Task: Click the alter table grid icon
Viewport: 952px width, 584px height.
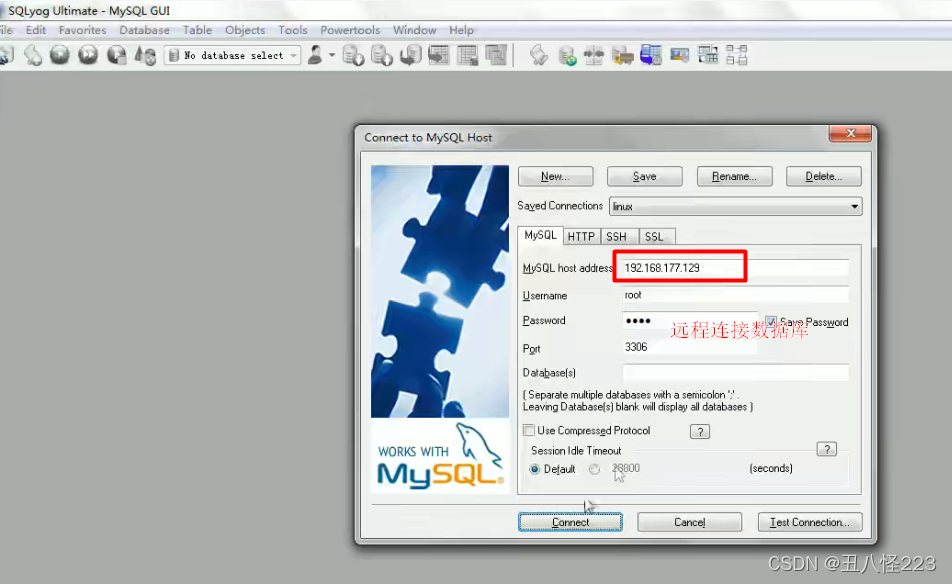Action: pyautogui.click(x=467, y=55)
